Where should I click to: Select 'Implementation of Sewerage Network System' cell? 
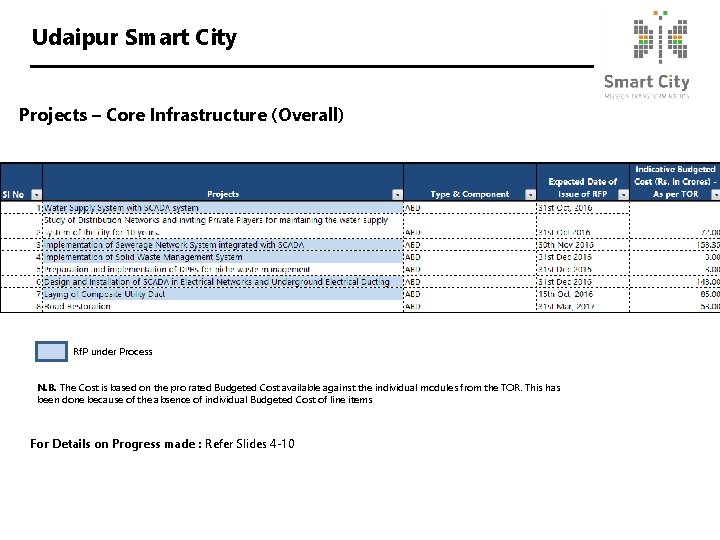pos(223,245)
